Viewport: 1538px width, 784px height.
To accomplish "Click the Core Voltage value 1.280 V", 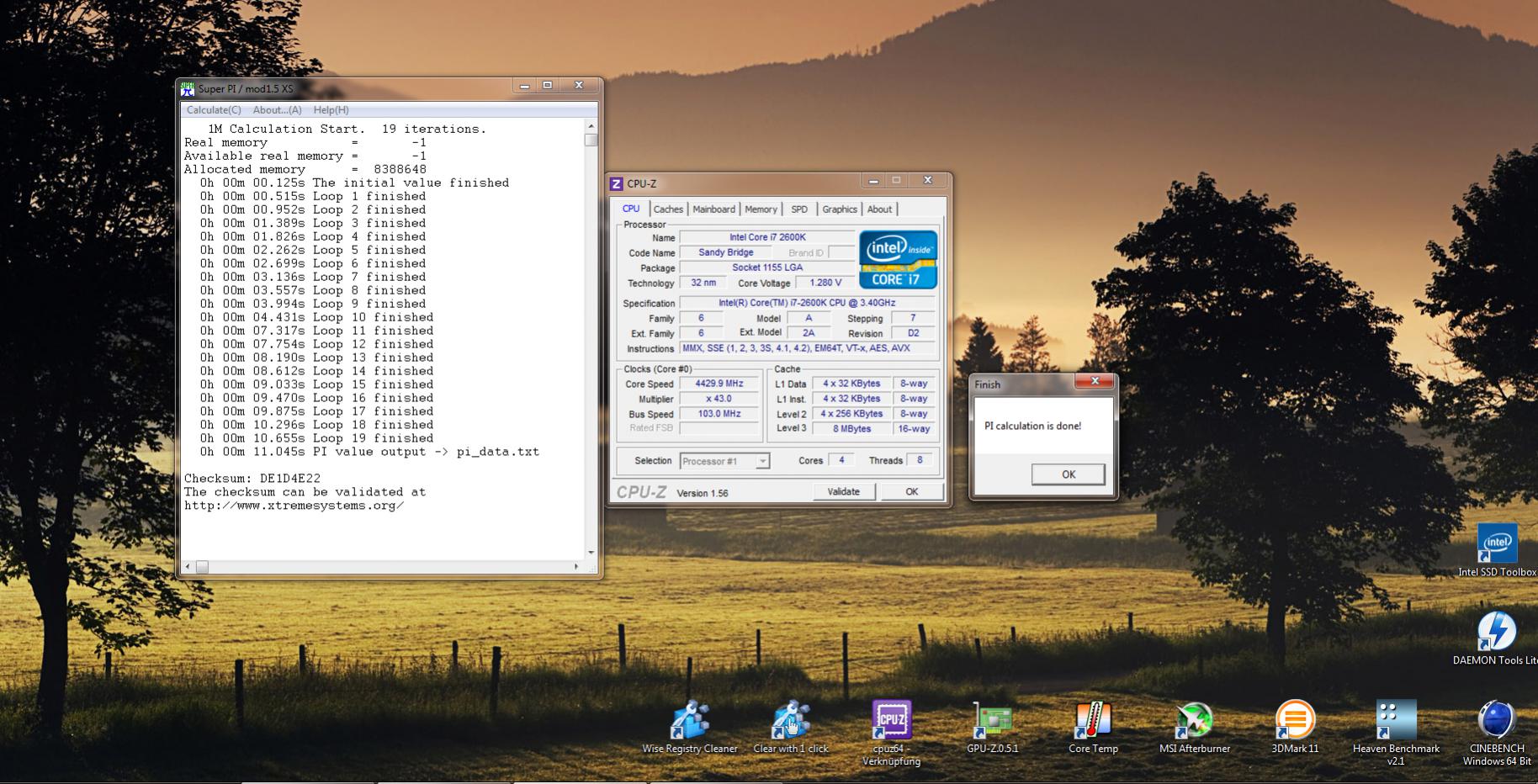I will [x=825, y=283].
